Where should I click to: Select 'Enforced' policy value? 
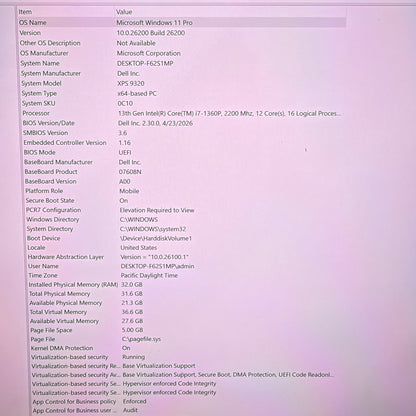tap(135, 401)
